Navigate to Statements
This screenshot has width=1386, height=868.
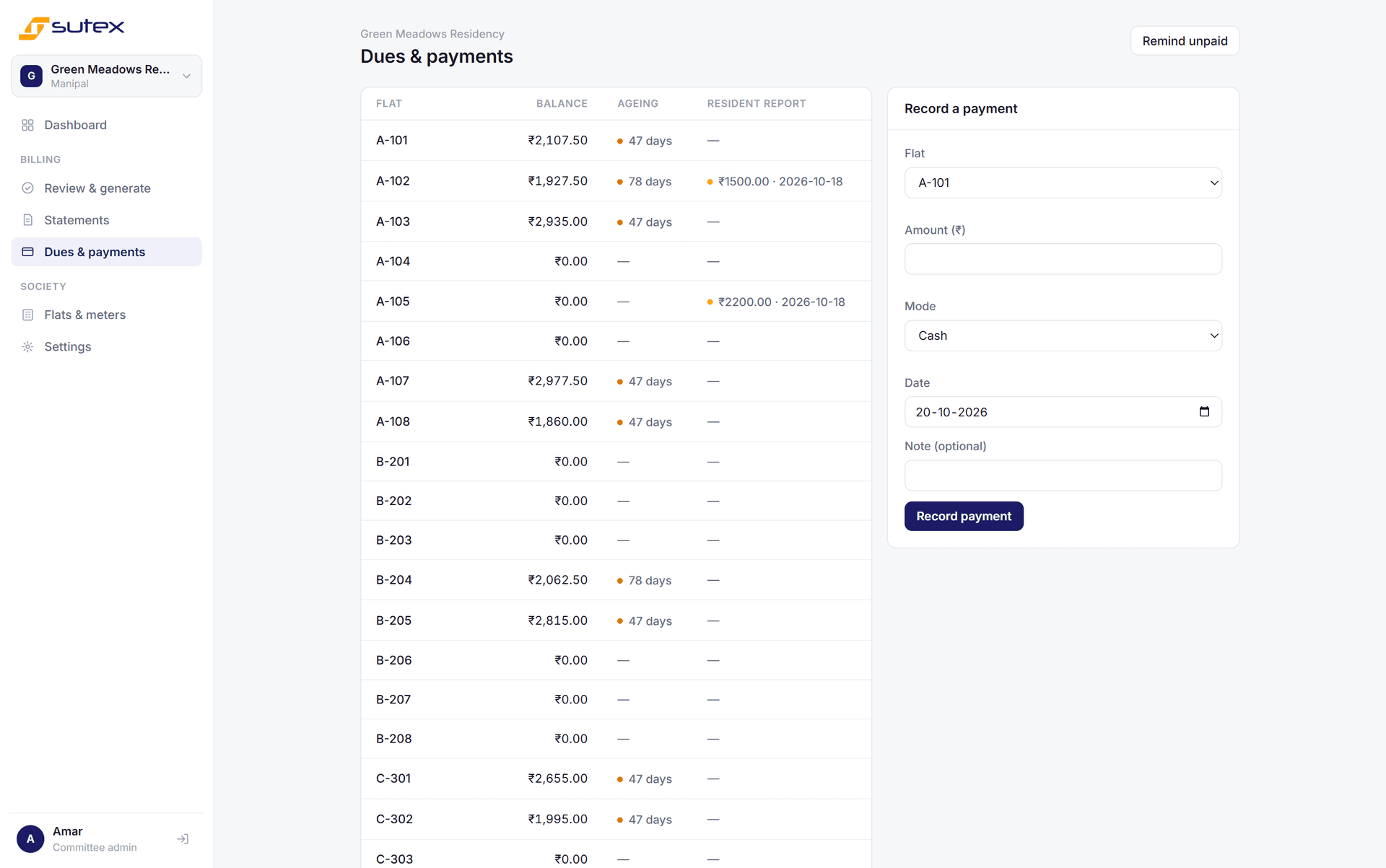tap(107, 220)
